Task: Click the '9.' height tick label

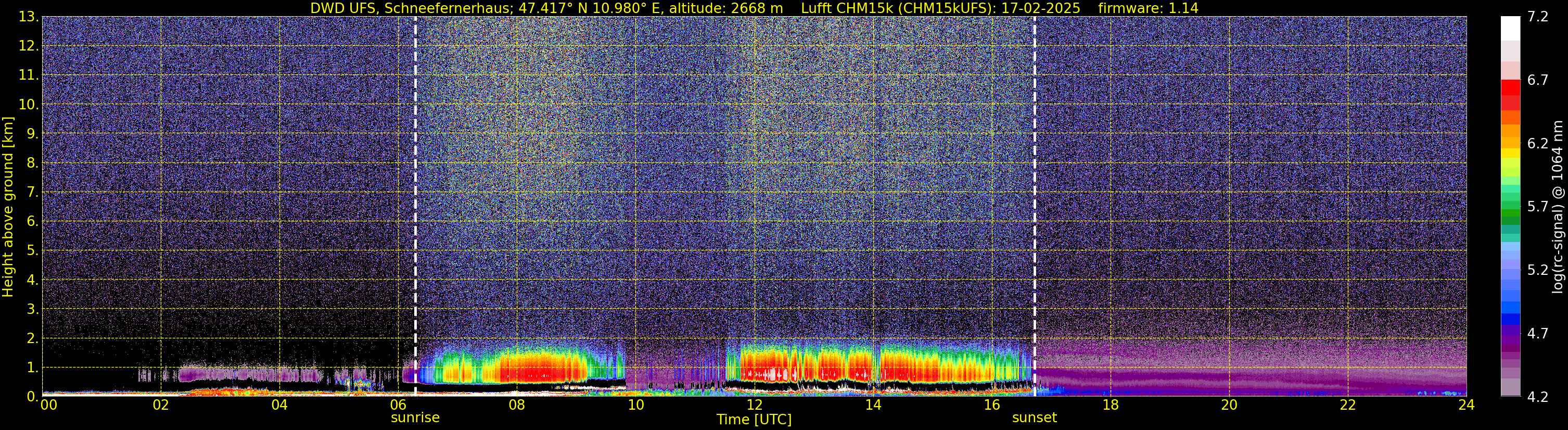Action: 33,134
